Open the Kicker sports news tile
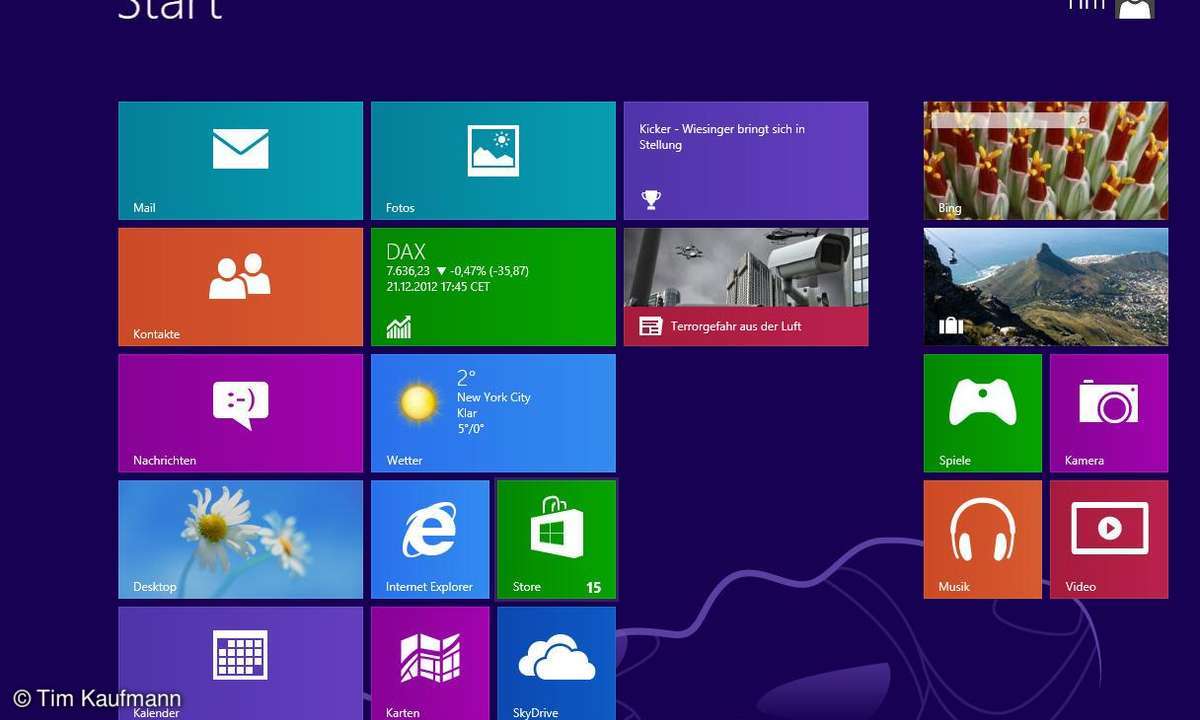The height and width of the screenshot is (720, 1200). coord(746,161)
